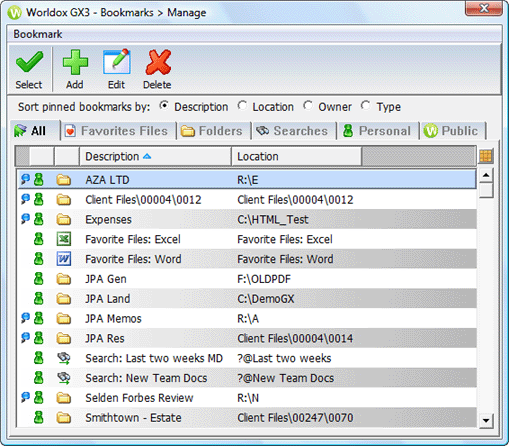This screenshot has height=446, width=509.
Task: Select the AZA LTD bookmark description
Action: click(x=107, y=180)
